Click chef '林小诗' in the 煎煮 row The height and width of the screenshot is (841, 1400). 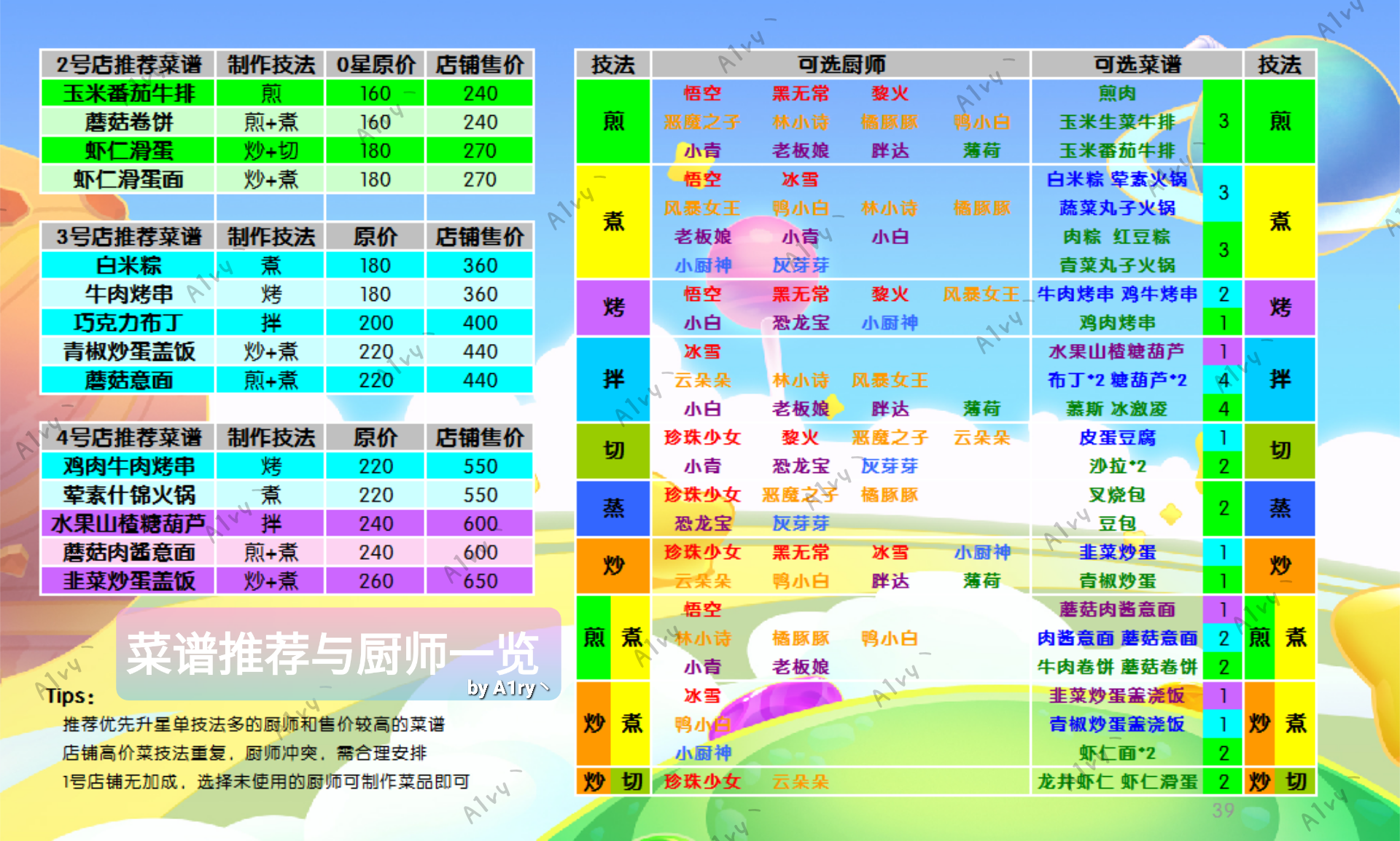[x=702, y=638]
